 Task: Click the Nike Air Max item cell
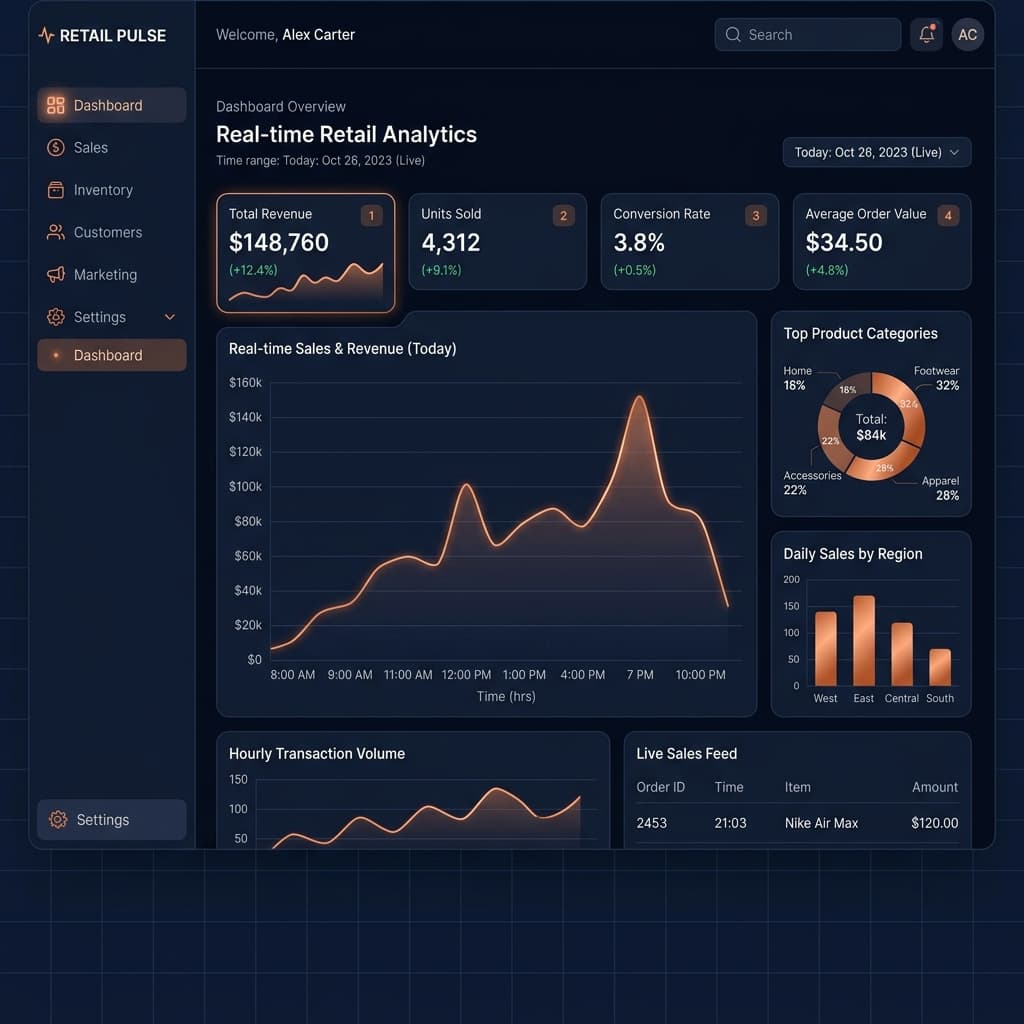pyautogui.click(x=821, y=823)
